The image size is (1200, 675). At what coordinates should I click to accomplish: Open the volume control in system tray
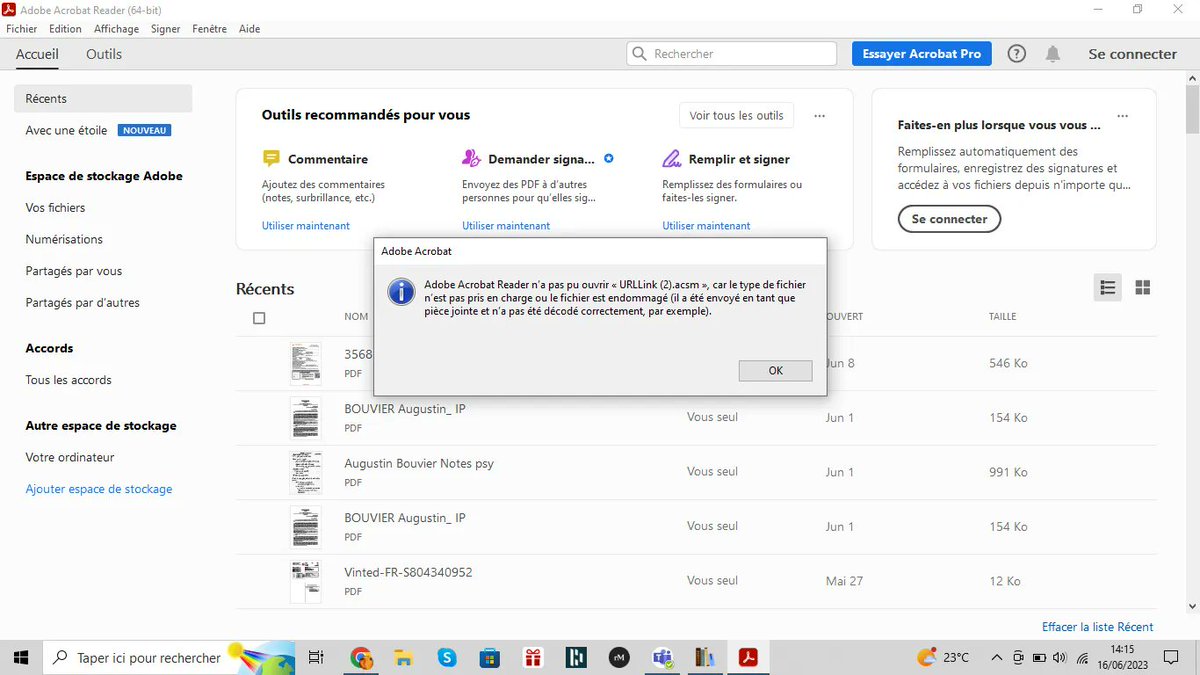(x=1061, y=657)
